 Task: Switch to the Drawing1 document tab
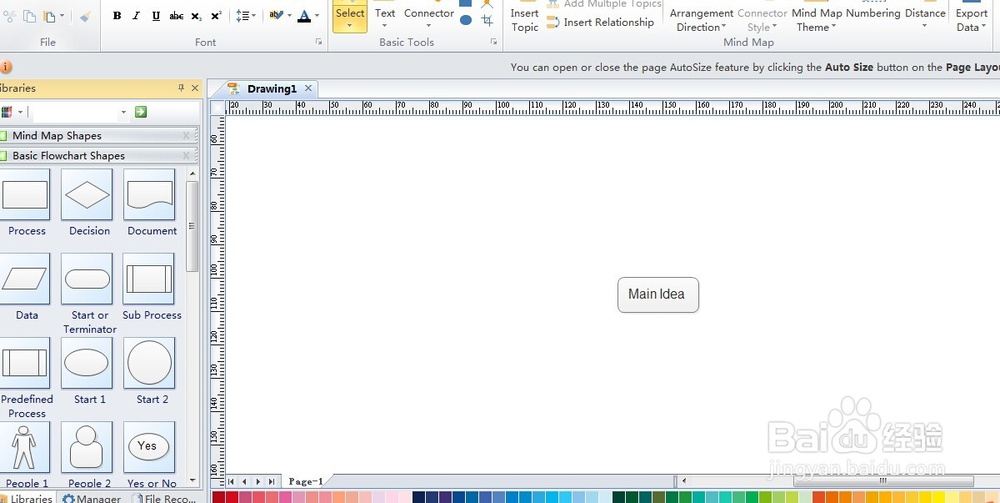pyautogui.click(x=272, y=89)
